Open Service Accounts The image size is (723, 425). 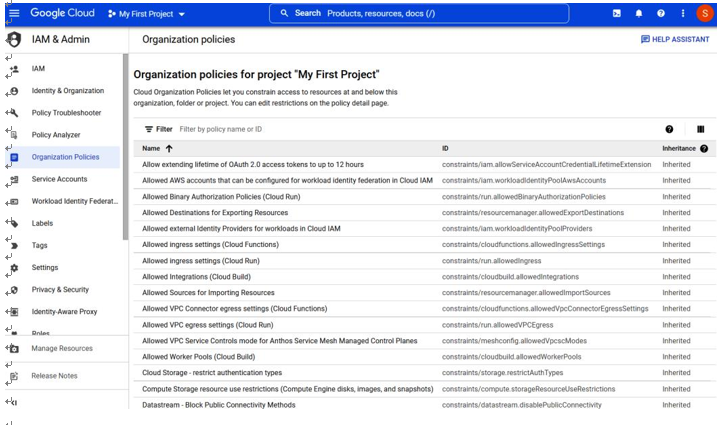pos(59,179)
